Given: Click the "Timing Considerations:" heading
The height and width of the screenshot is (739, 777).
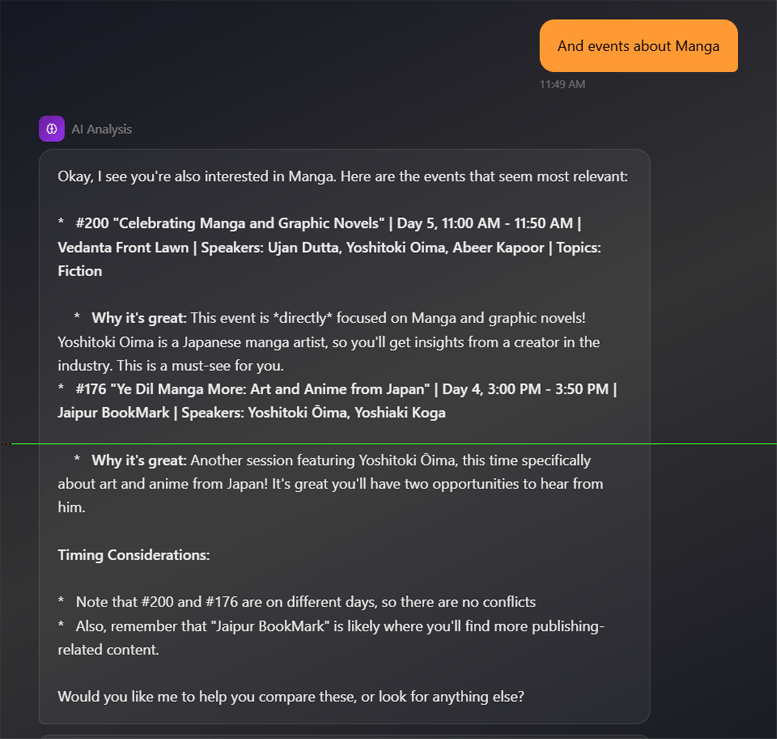Looking at the screenshot, I should click(x=133, y=555).
